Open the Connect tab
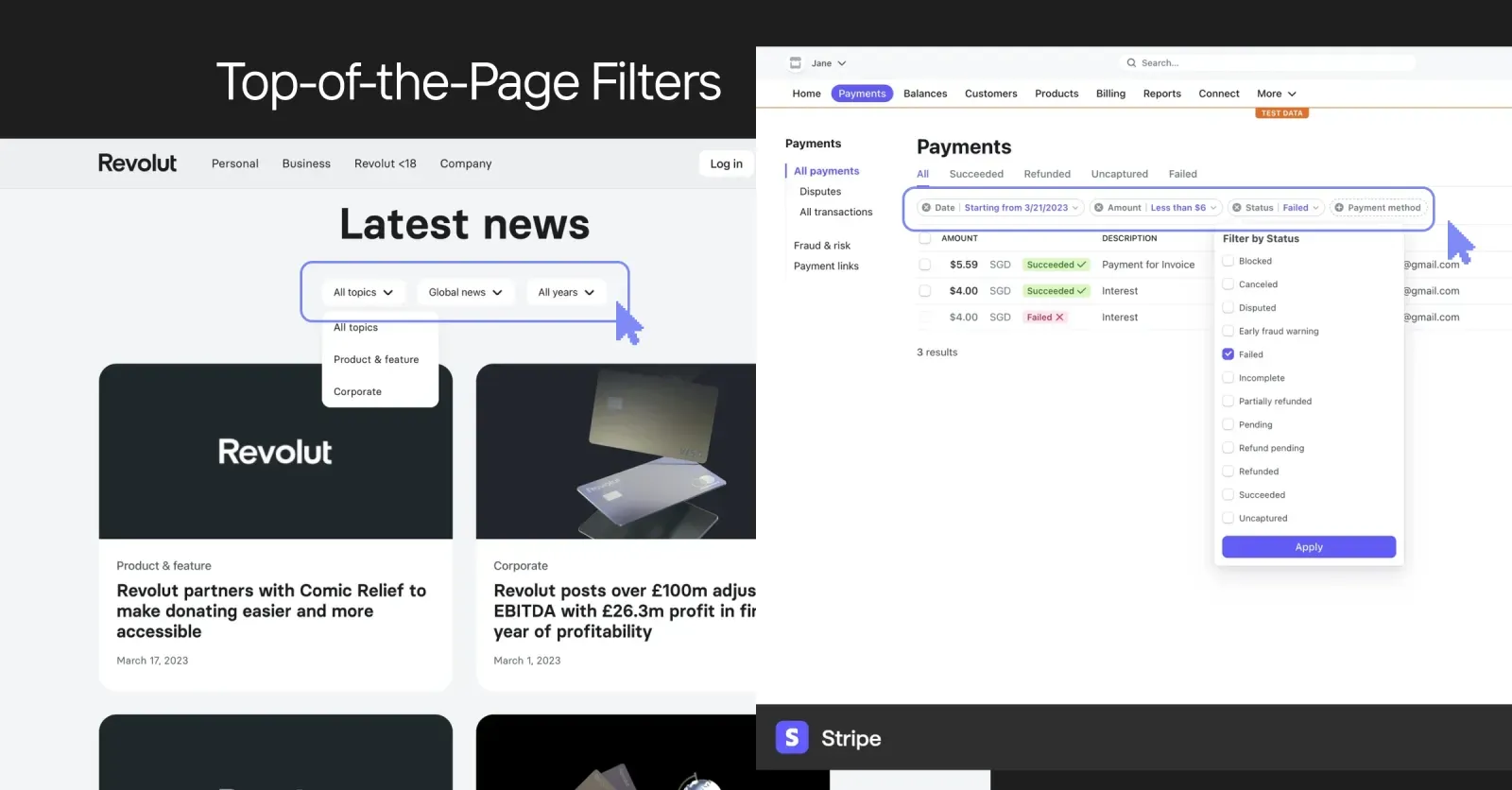The height and width of the screenshot is (790, 1512). [1219, 94]
